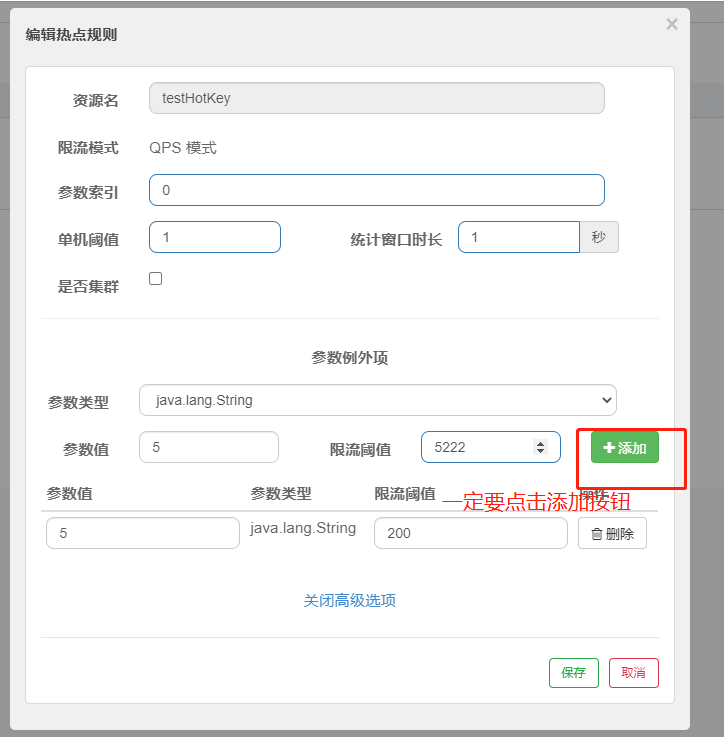Decrease 限流阈值 with the down spinner arrow

click(x=541, y=451)
